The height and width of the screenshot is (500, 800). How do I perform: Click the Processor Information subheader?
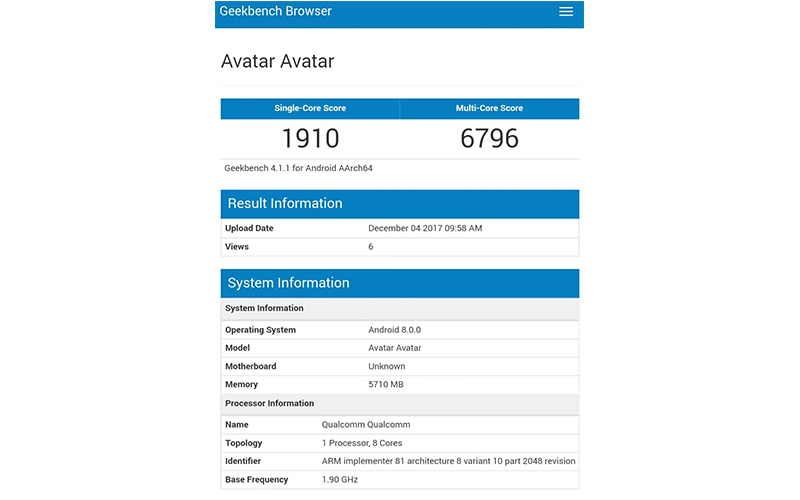pyautogui.click(x=400, y=403)
